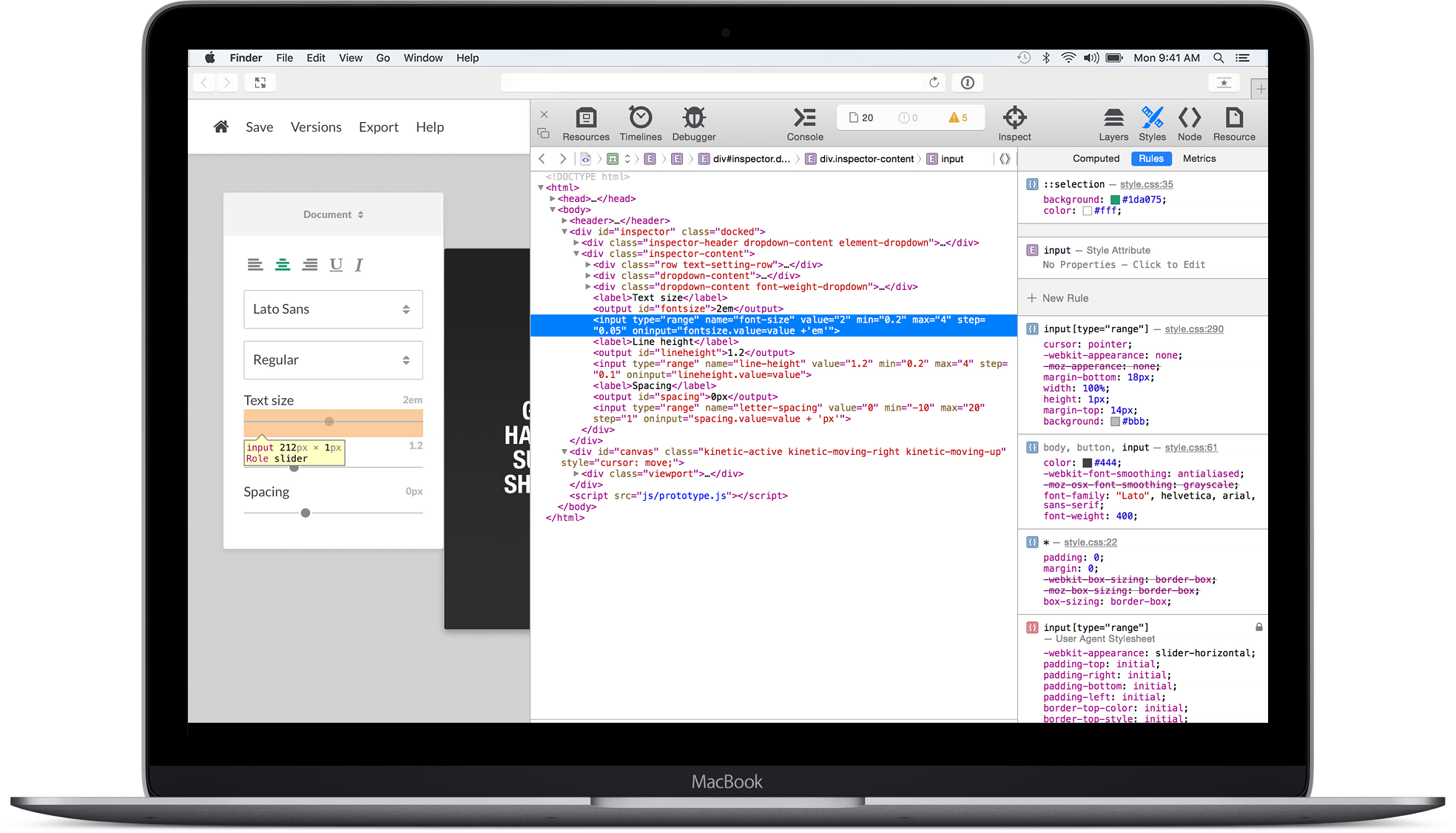Align text right
Image resolution: width=1456 pixels, height=833 pixels.
(x=310, y=264)
